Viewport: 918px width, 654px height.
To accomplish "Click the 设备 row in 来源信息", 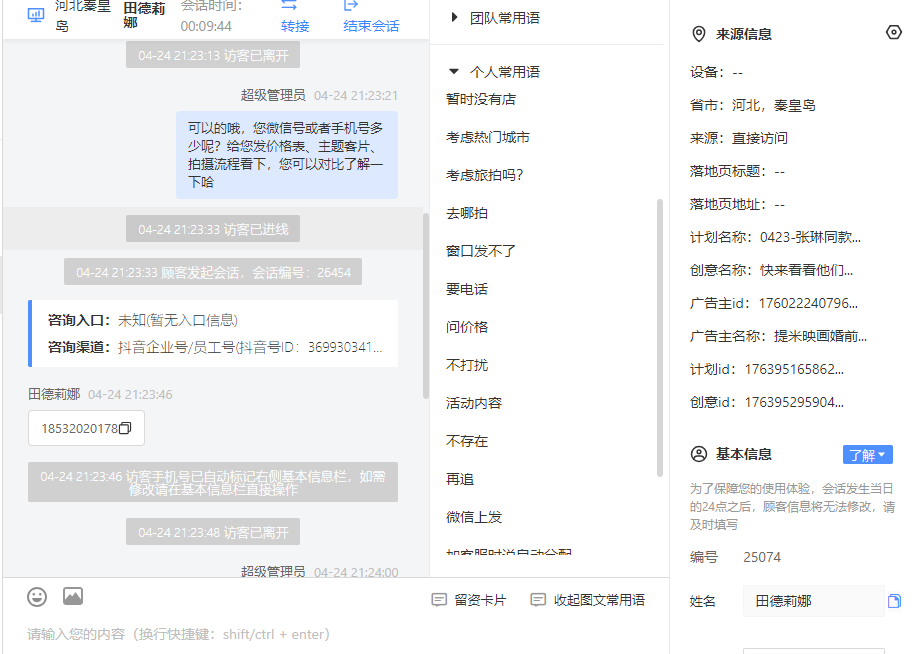I will [717, 73].
